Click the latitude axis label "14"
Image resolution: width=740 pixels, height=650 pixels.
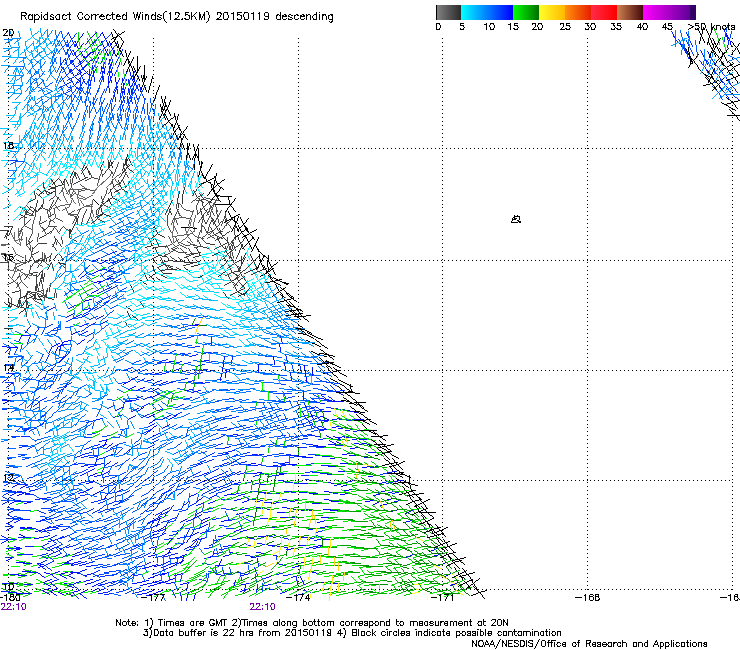point(8,367)
